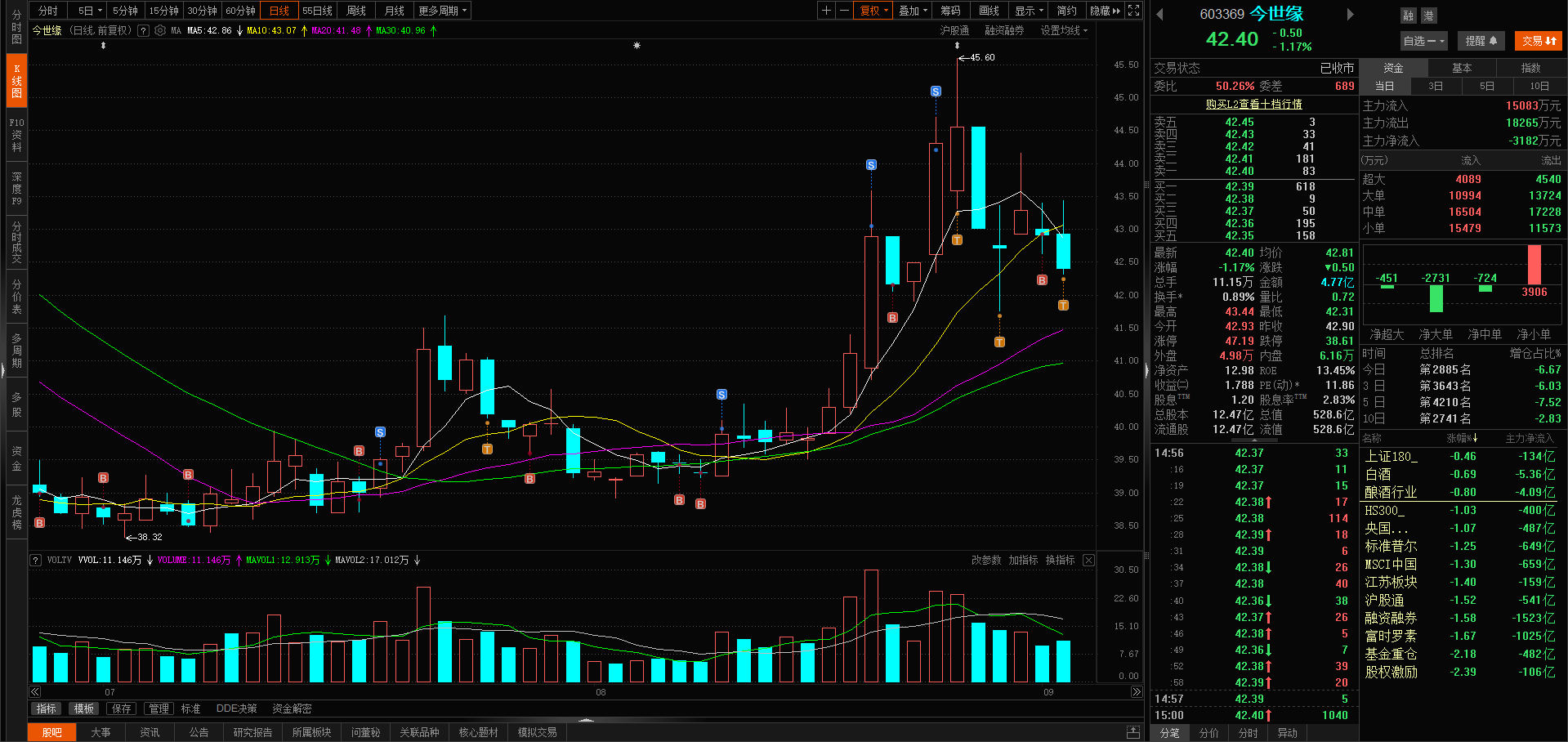Switch to 周线 weekly period tab

(356, 11)
